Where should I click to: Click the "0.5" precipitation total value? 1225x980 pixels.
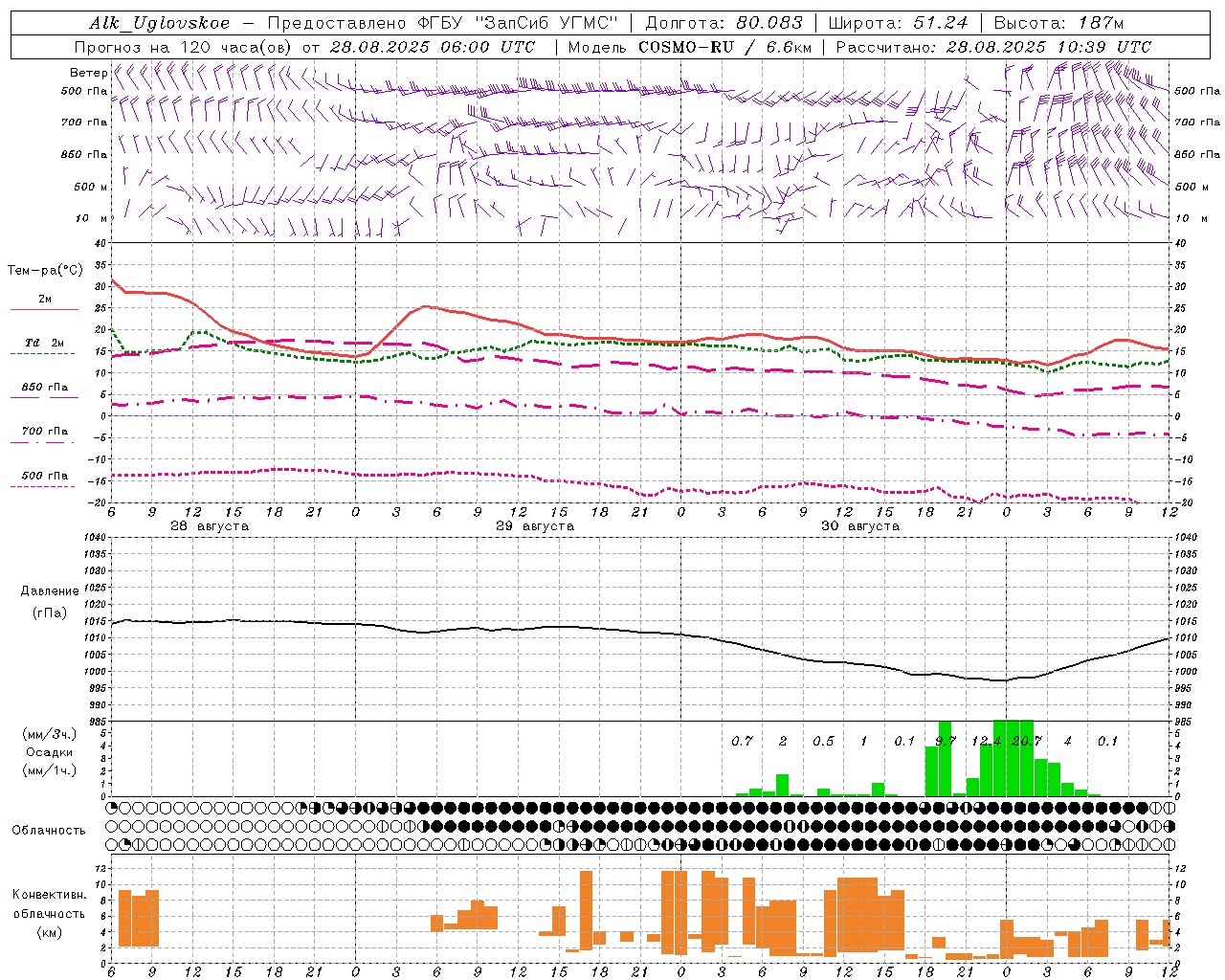pos(823,742)
